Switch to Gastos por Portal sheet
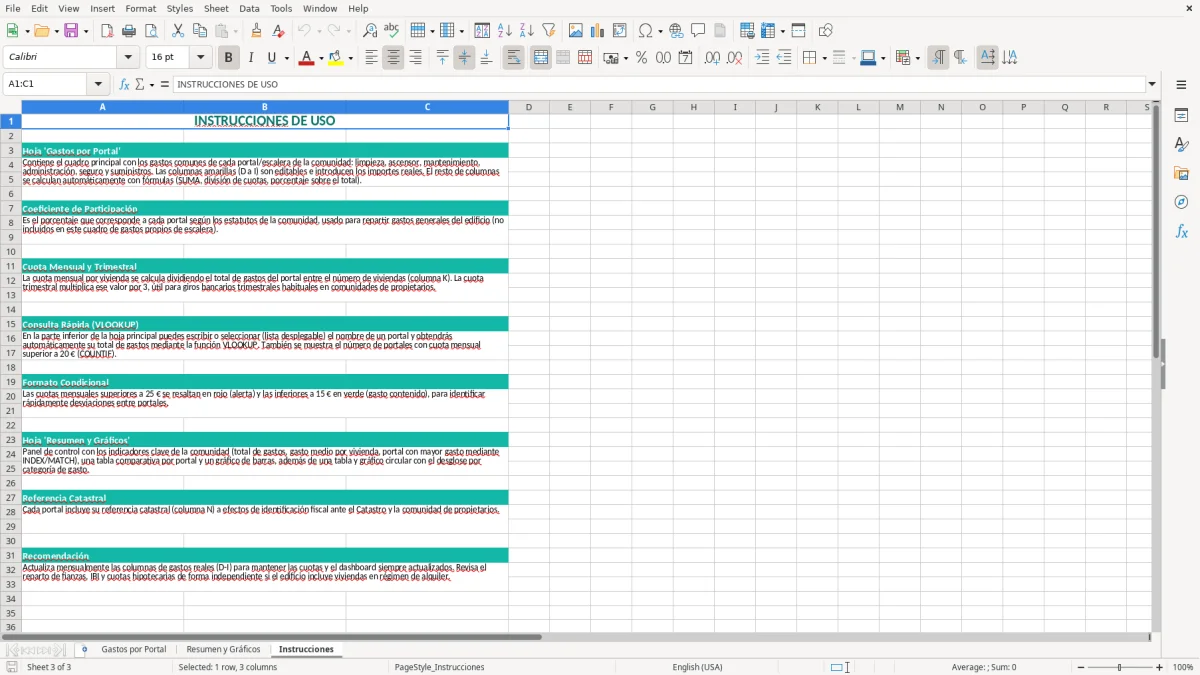Screen dimensions: 1200x675 pos(134,649)
